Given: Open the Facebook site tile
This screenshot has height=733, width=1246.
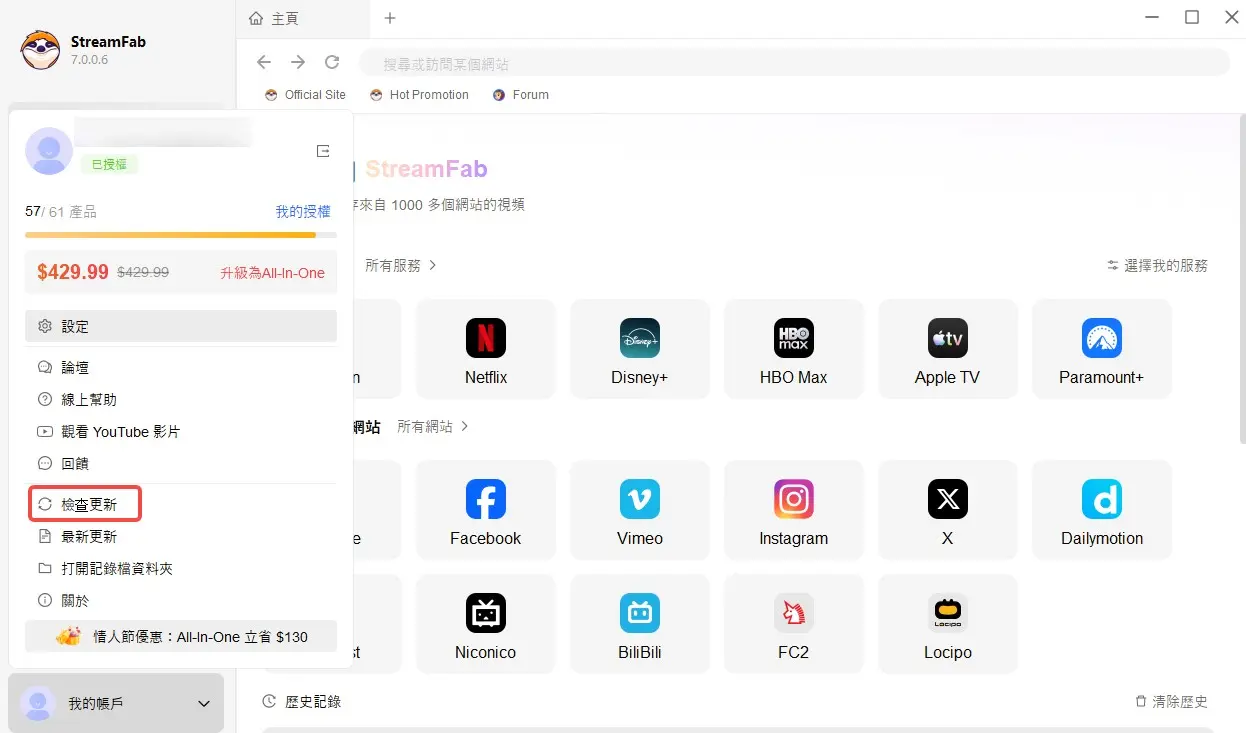Looking at the screenshot, I should [486, 510].
